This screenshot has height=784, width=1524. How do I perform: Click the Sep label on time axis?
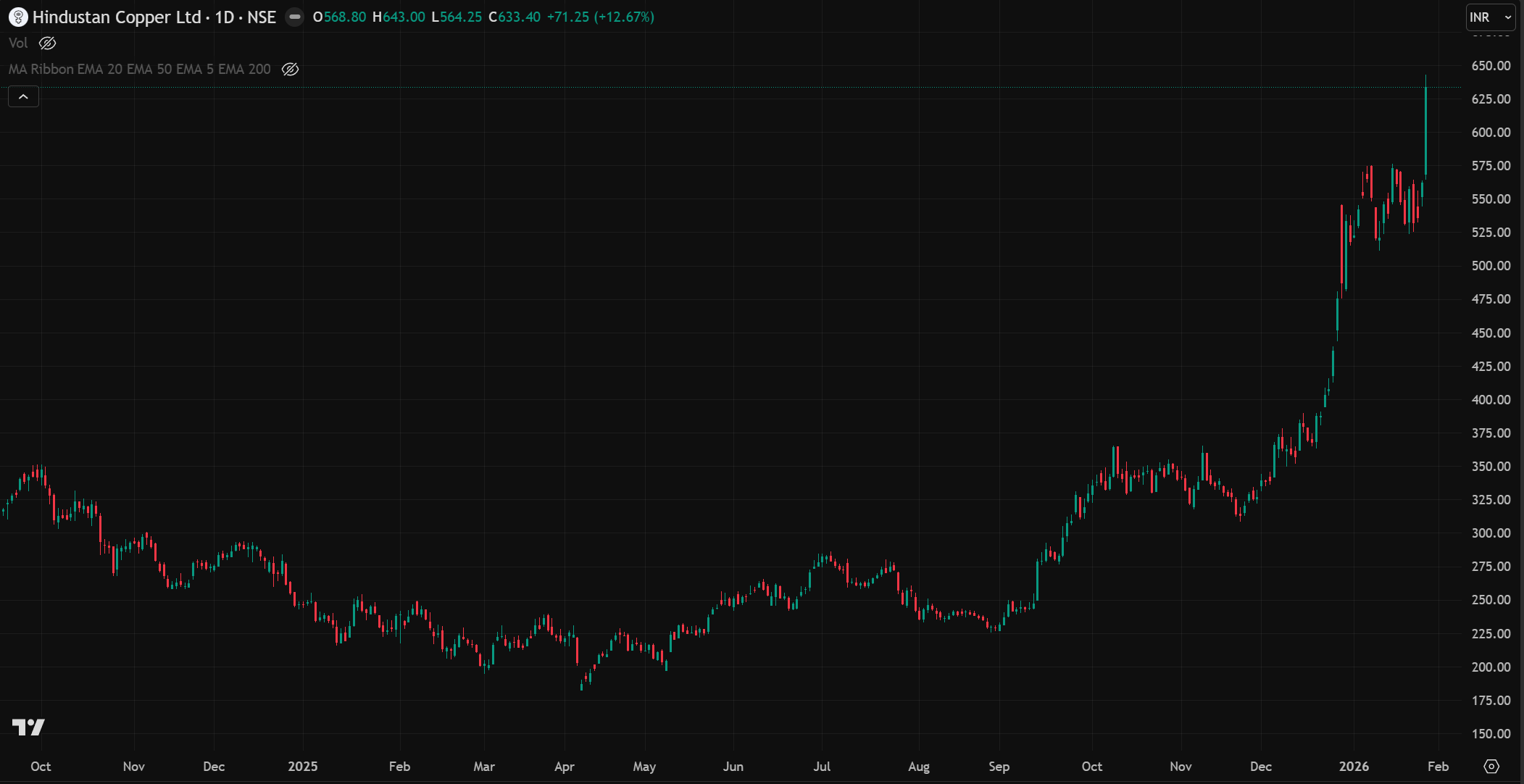[x=998, y=766]
